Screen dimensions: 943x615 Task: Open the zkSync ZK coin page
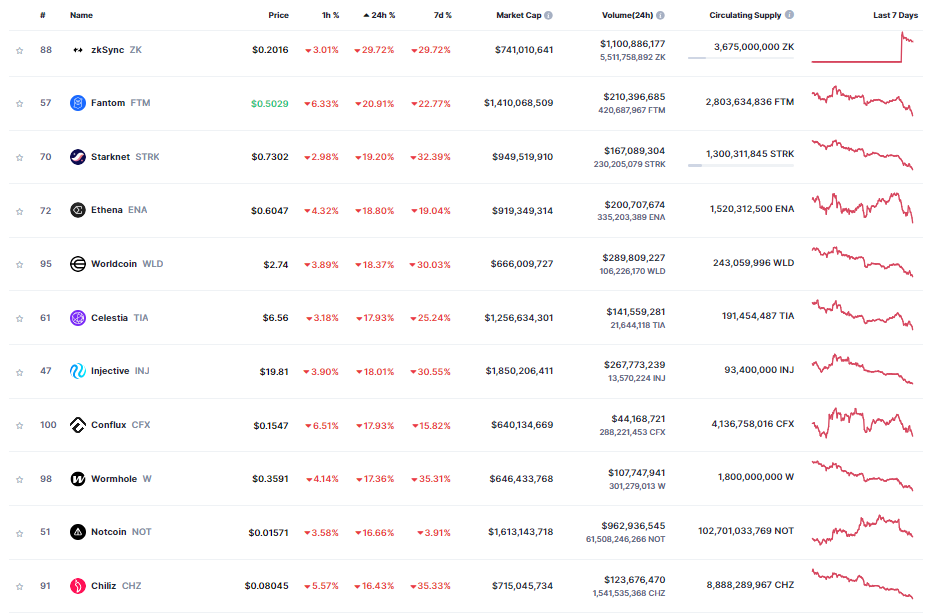(x=116, y=50)
